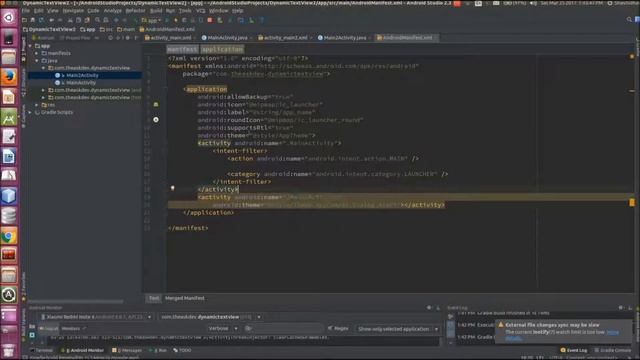The width and height of the screenshot is (640, 360).
Task: Open Google Chrome from the Ubuntu launcher
Action: click(9, 236)
